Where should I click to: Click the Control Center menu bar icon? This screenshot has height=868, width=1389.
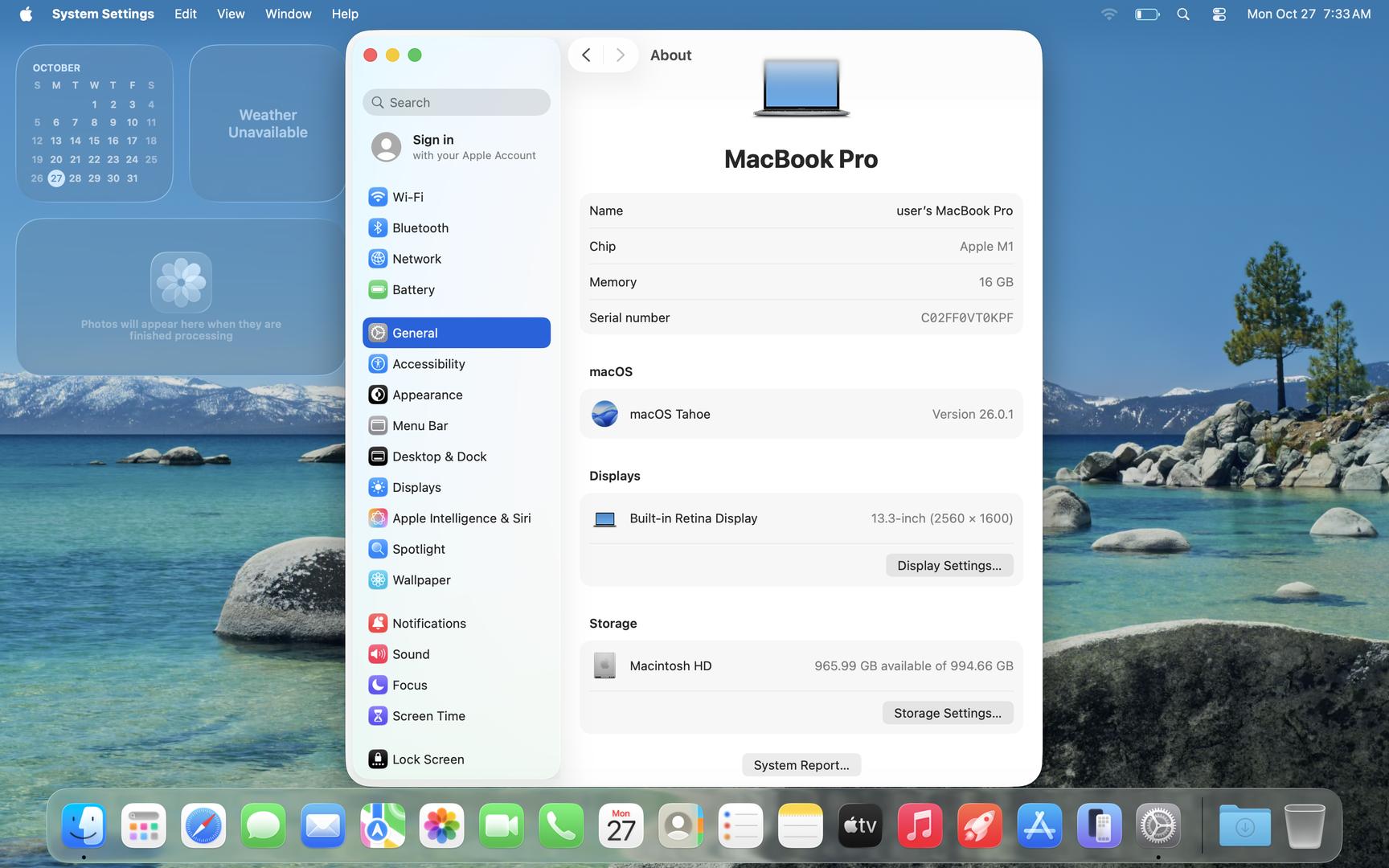coord(1219,14)
